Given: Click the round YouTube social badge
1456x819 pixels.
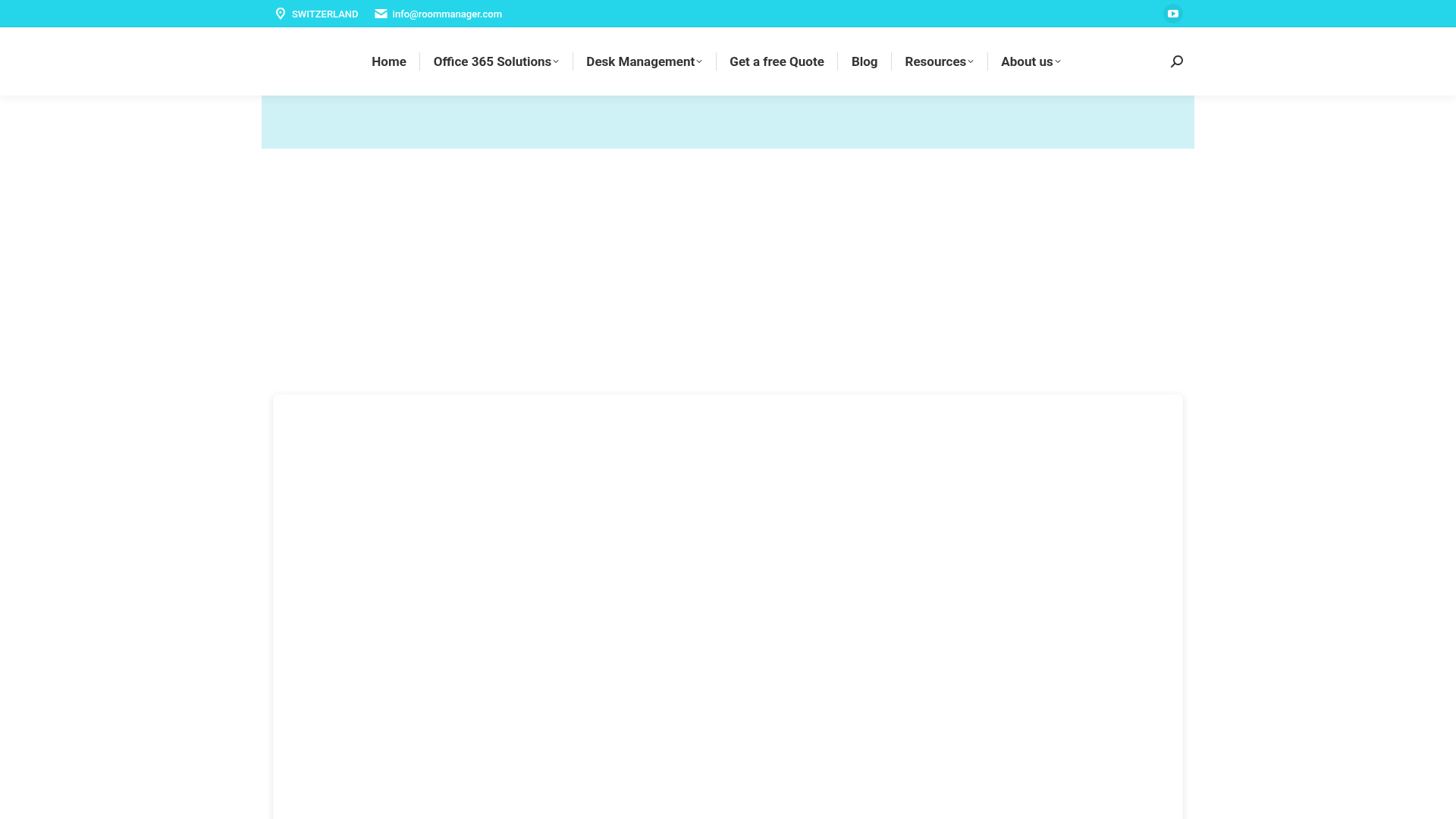Looking at the screenshot, I should [1172, 13].
